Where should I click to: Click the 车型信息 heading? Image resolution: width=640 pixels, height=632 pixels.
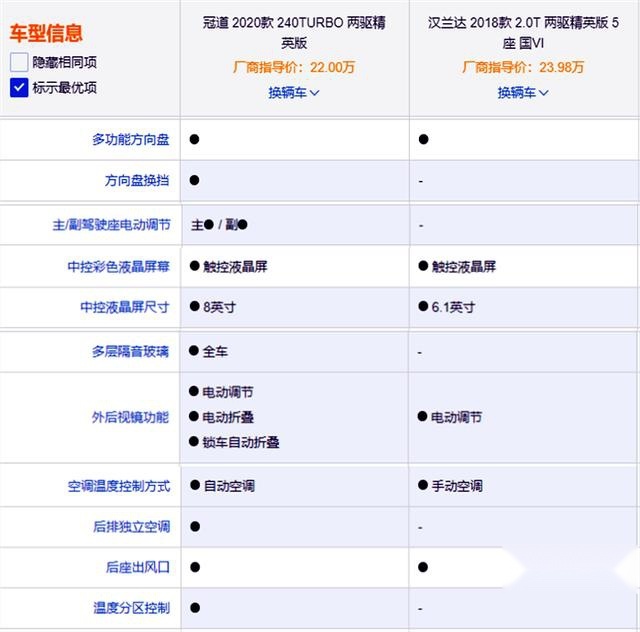(46, 33)
